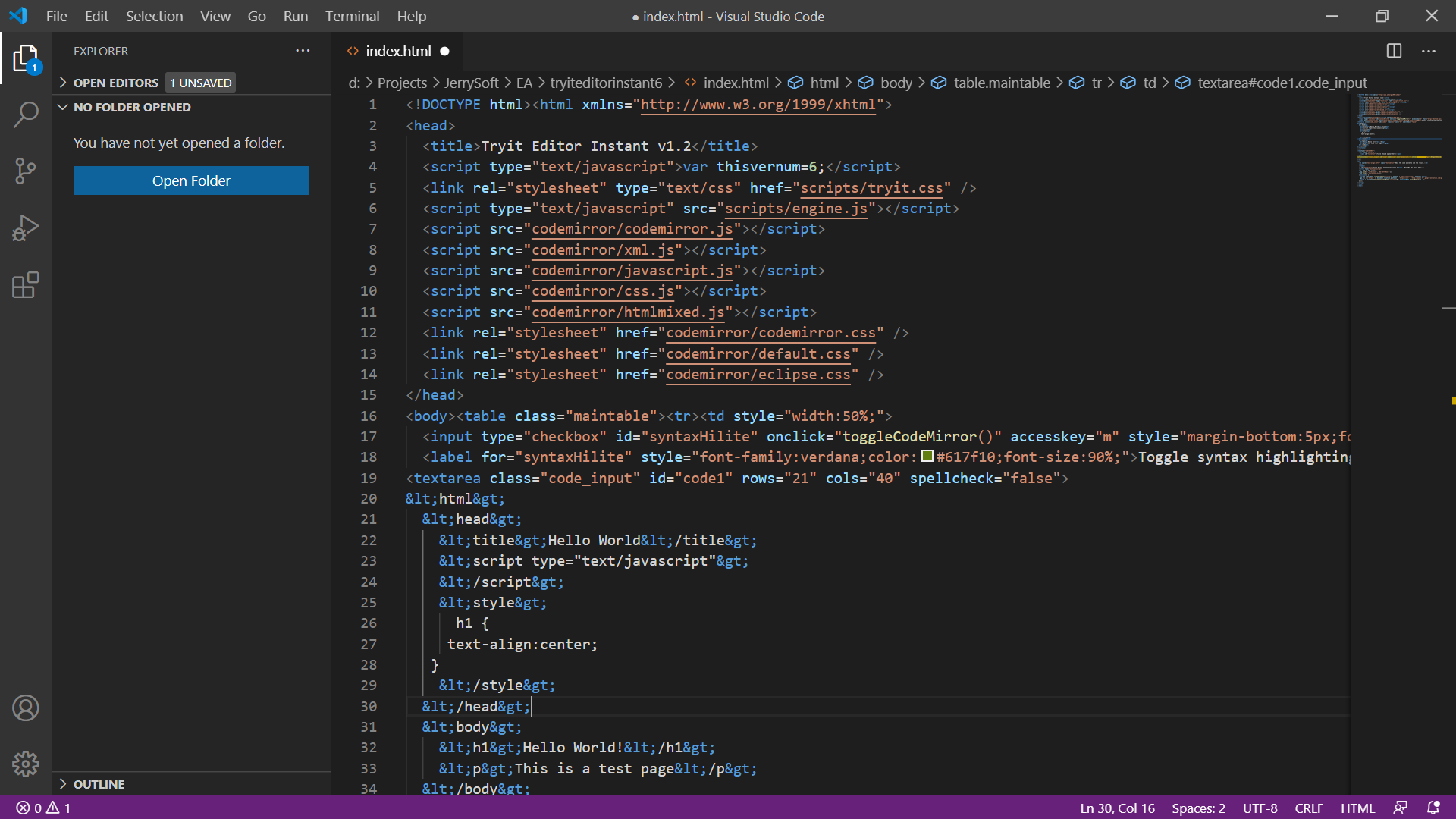Open the table.maintable breadcrumb dropdown
Screen dimensions: 1456x819
[x=1002, y=83]
